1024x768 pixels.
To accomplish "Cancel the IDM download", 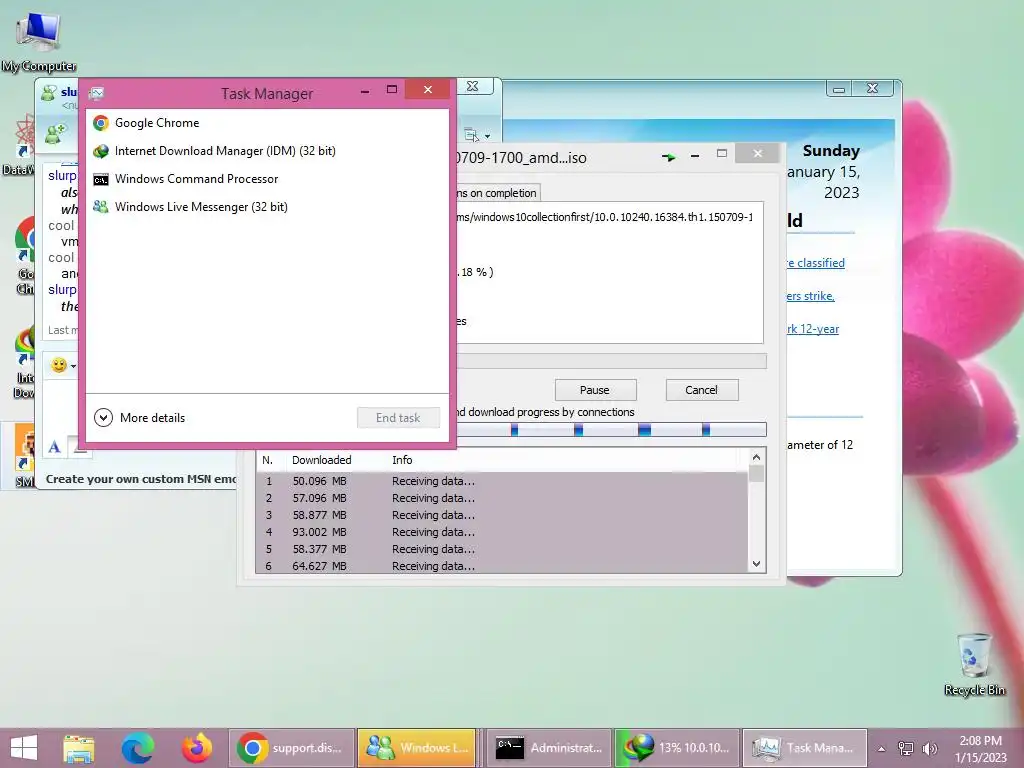I will point(702,390).
